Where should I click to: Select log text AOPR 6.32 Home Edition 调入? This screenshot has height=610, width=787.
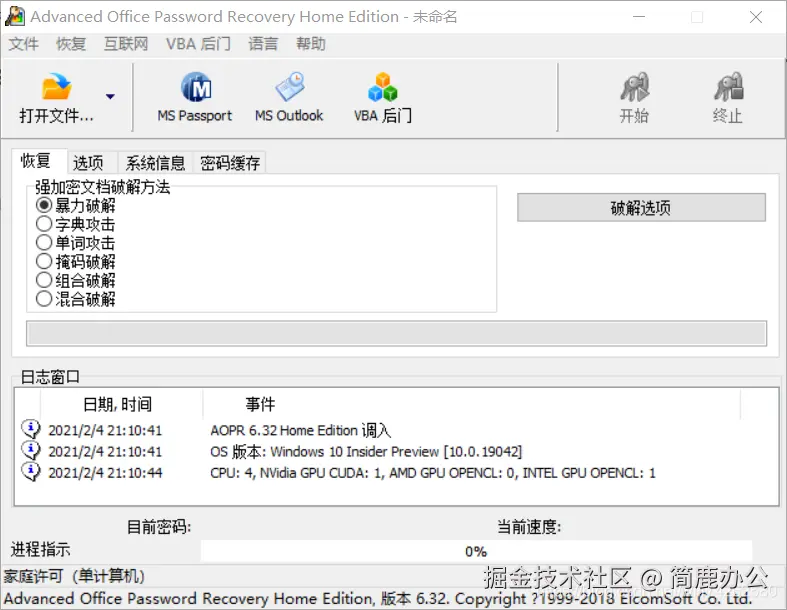(301, 430)
